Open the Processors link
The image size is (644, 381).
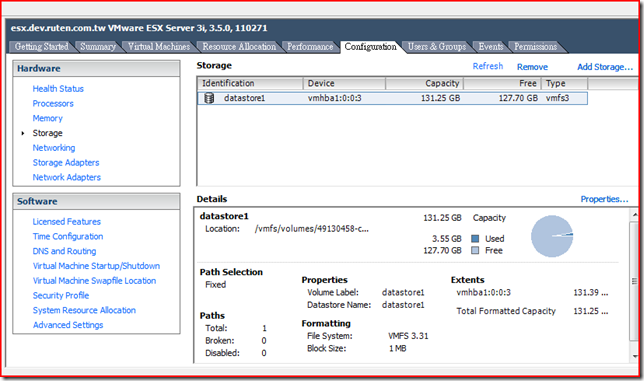tap(53, 103)
